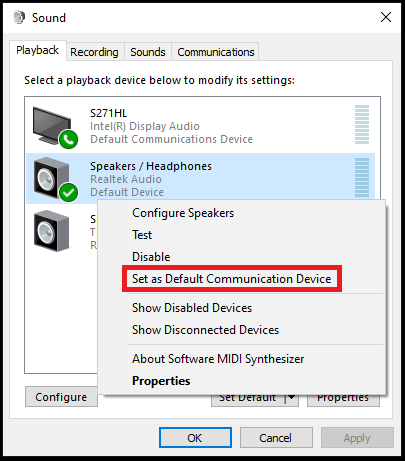The width and height of the screenshot is (405, 461).
Task: Click the S271HL monitor device icon
Action: point(52,126)
